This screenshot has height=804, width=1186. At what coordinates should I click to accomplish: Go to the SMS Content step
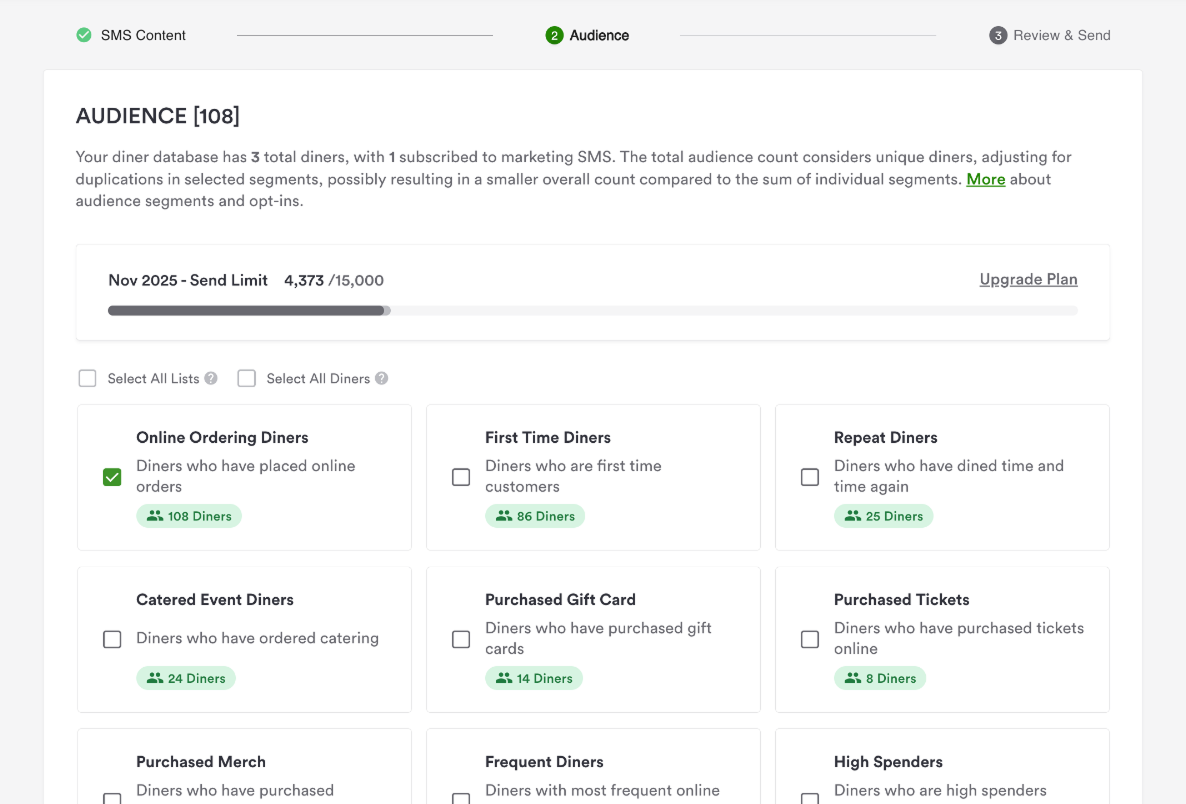point(143,35)
